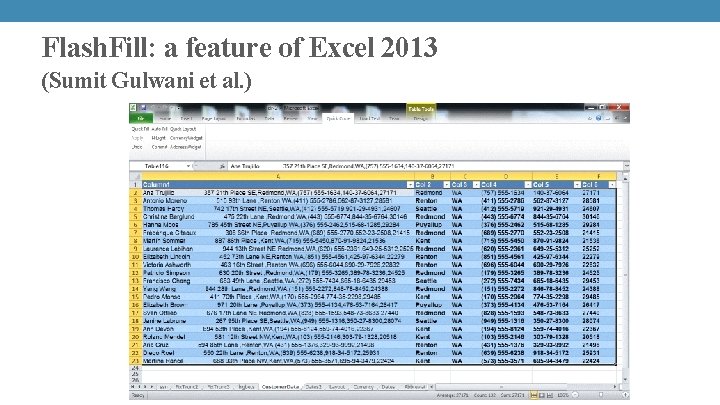This screenshot has height=405, width=720.
Task: Open the Col 5 filter dropdown
Action: pyautogui.click(x=577, y=185)
